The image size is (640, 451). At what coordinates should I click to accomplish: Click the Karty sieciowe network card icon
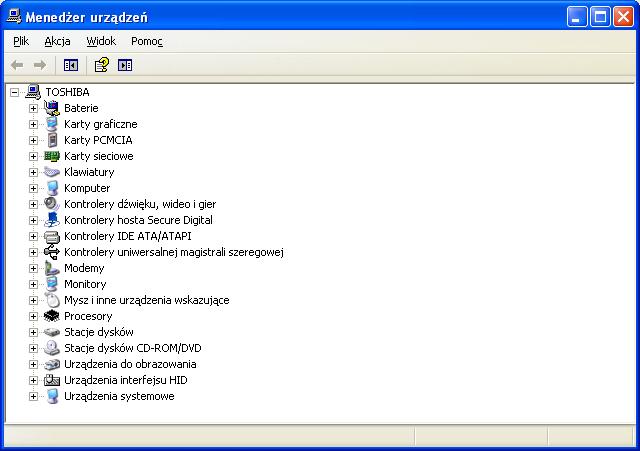click(52, 156)
